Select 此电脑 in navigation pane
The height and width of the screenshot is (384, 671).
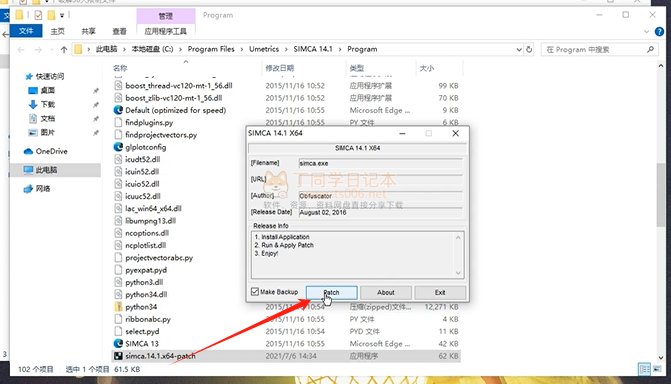46,170
